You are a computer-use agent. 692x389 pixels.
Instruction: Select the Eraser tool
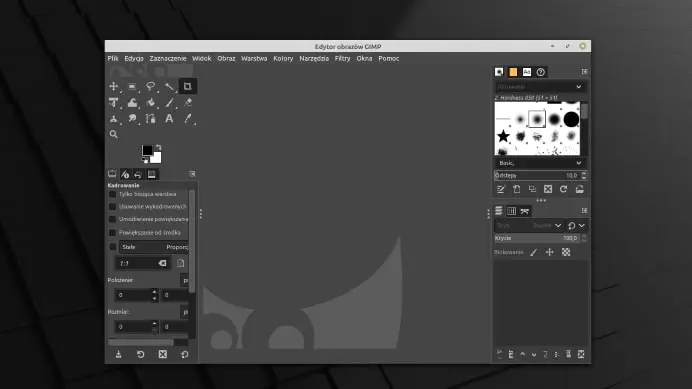coord(188,103)
